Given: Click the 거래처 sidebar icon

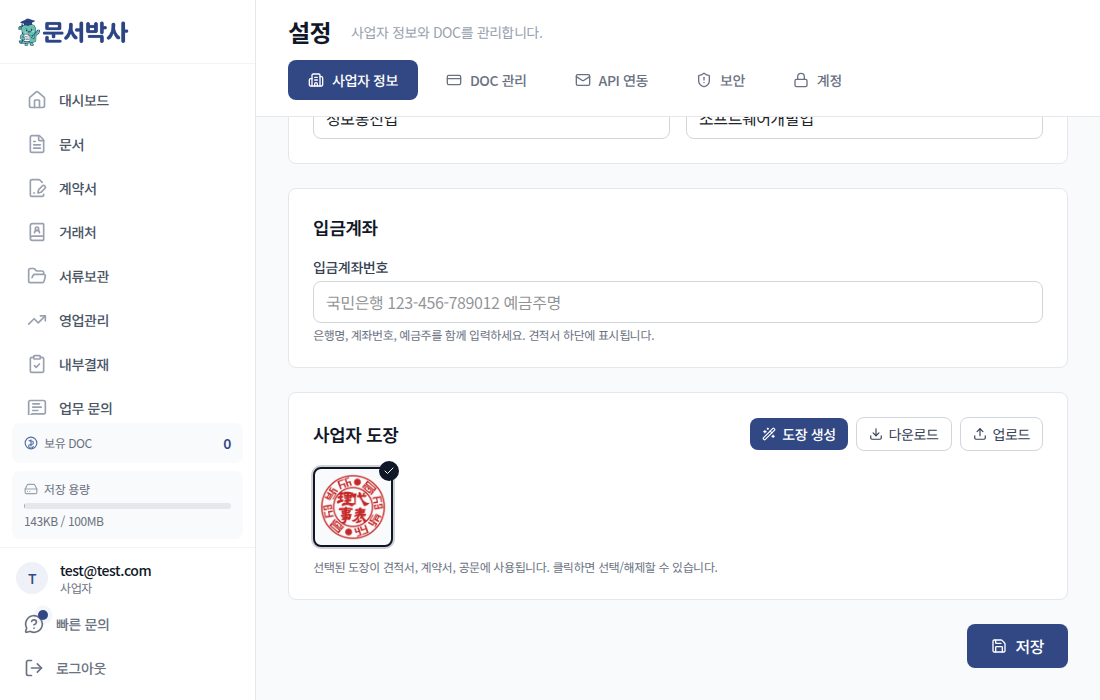Looking at the screenshot, I should 35,231.
